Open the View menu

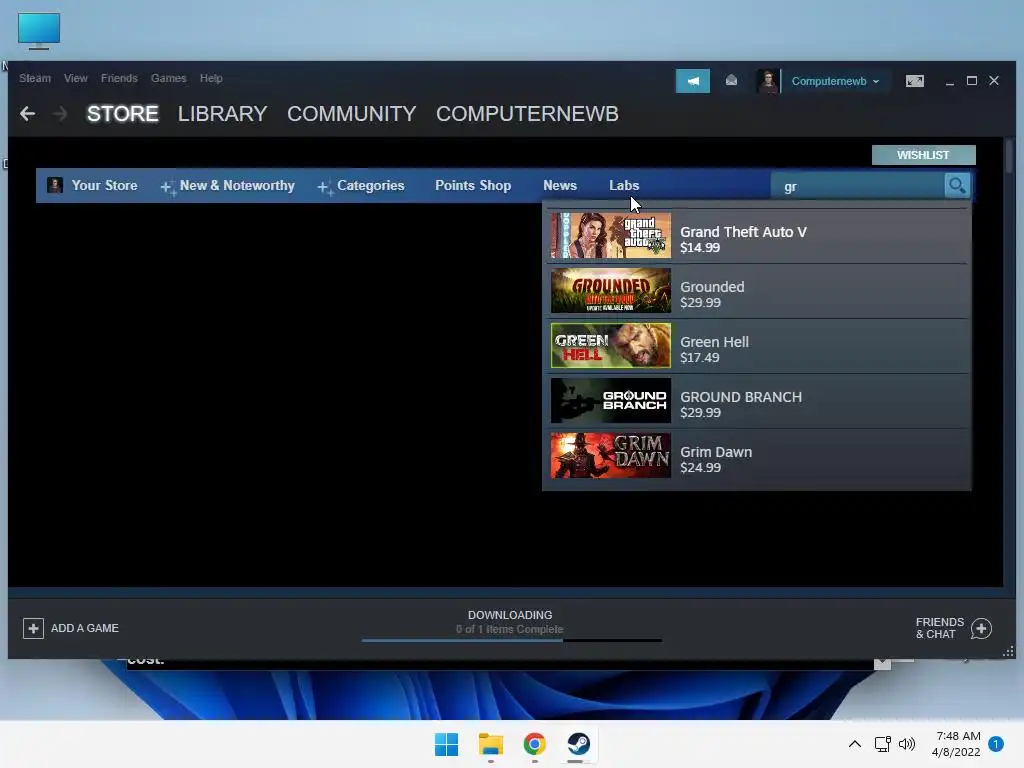coord(76,78)
